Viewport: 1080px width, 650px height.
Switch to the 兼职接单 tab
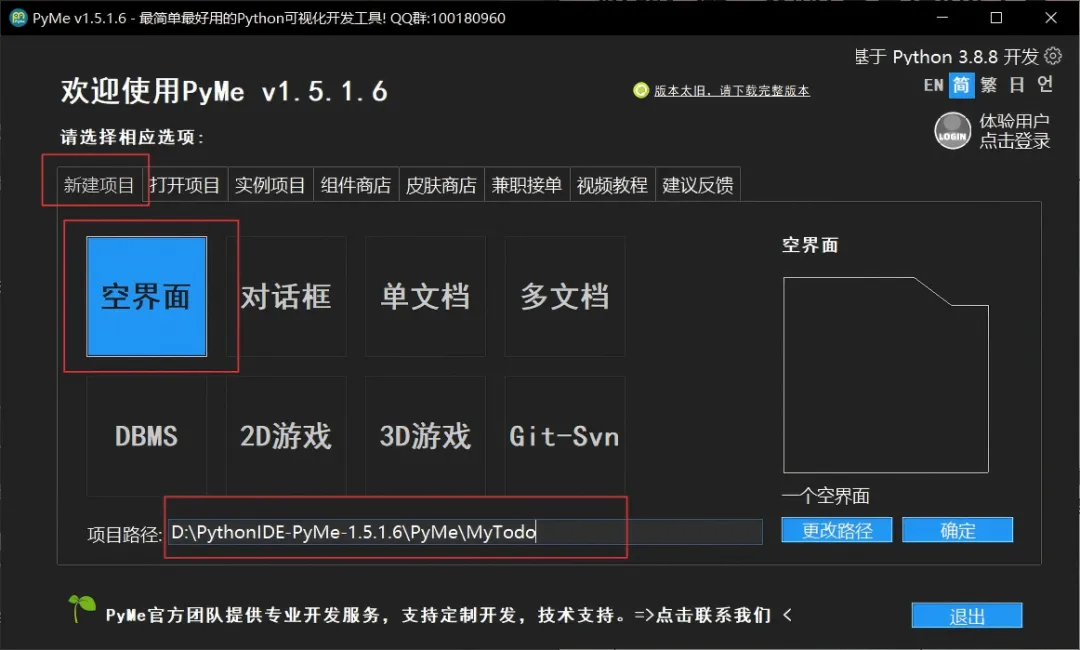(527, 185)
